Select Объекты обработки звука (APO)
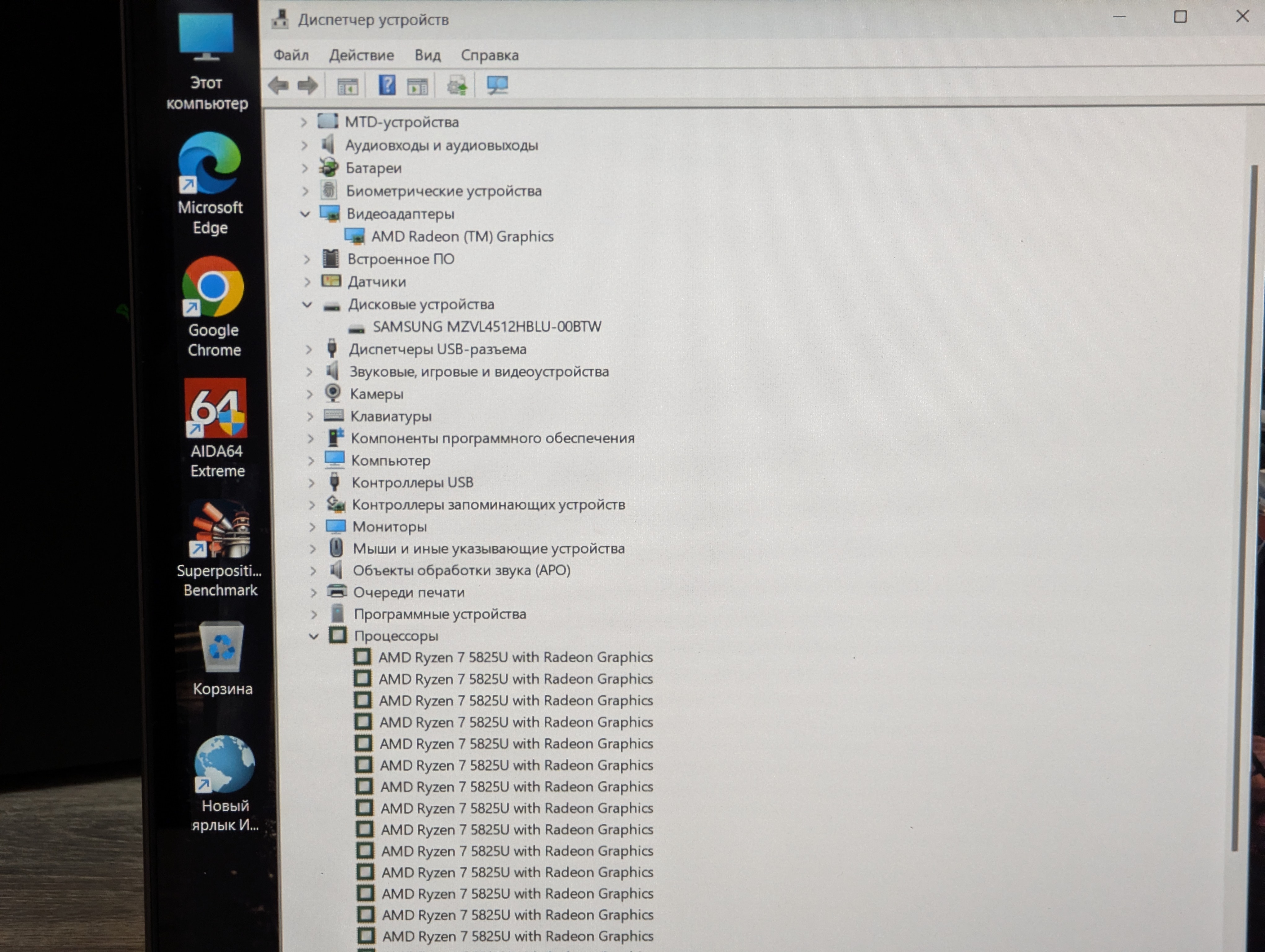 click(x=461, y=570)
